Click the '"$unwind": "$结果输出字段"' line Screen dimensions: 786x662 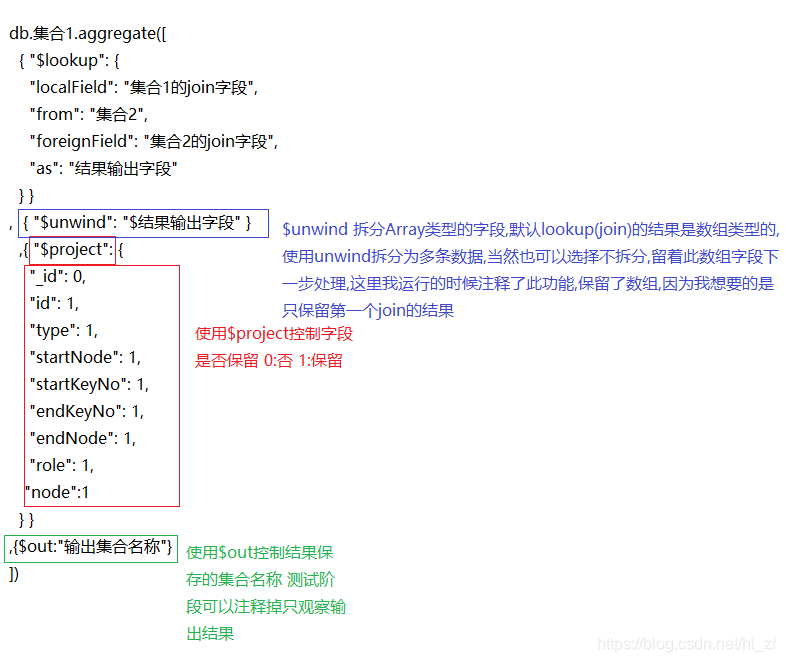pyautogui.click(x=137, y=223)
